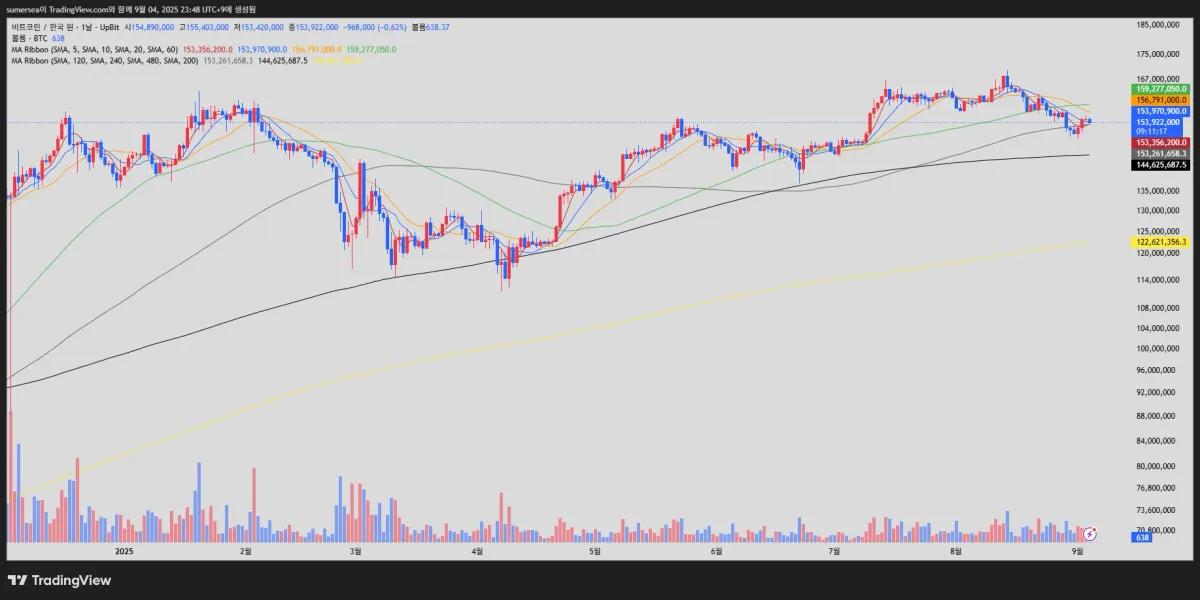This screenshot has height=600, width=1200.
Task: Click the red 153,356,200.0 price label
Action: pyautogui.click(x=1161, y=143)
